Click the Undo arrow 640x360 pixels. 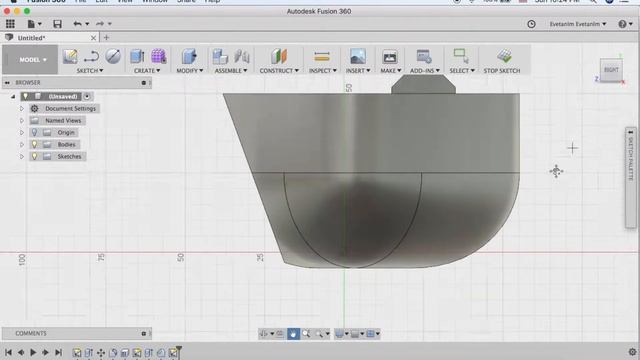pos(78,24)
